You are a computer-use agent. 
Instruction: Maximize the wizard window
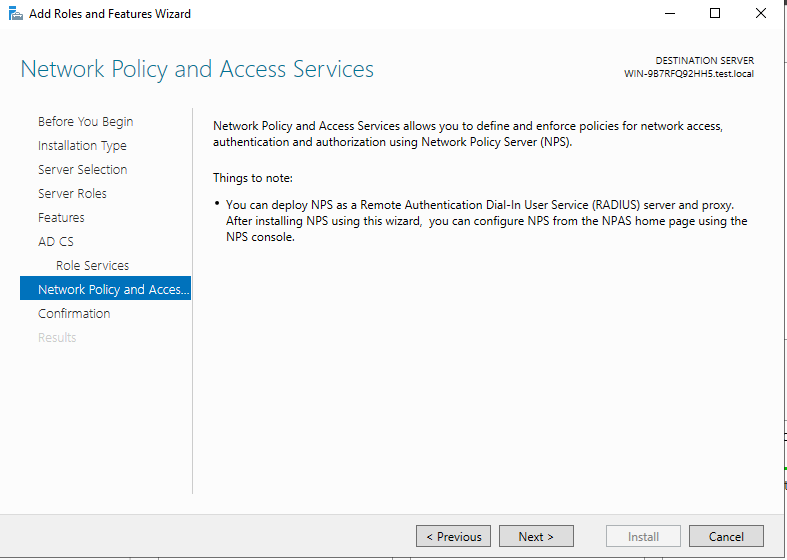pos(715,14)
